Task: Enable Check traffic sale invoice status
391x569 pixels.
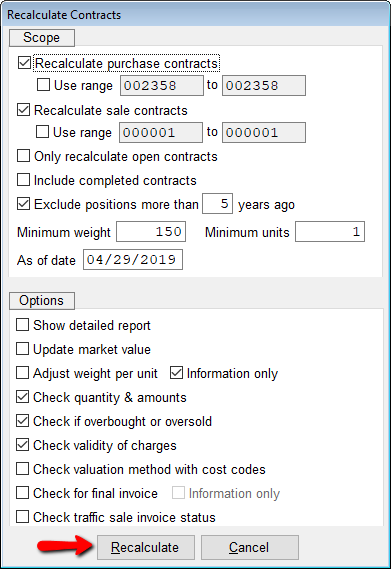Action: [23, 516]
